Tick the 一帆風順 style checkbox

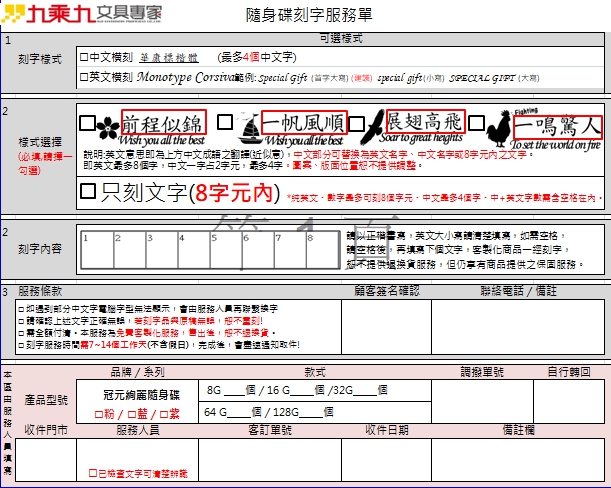[225, 122]
